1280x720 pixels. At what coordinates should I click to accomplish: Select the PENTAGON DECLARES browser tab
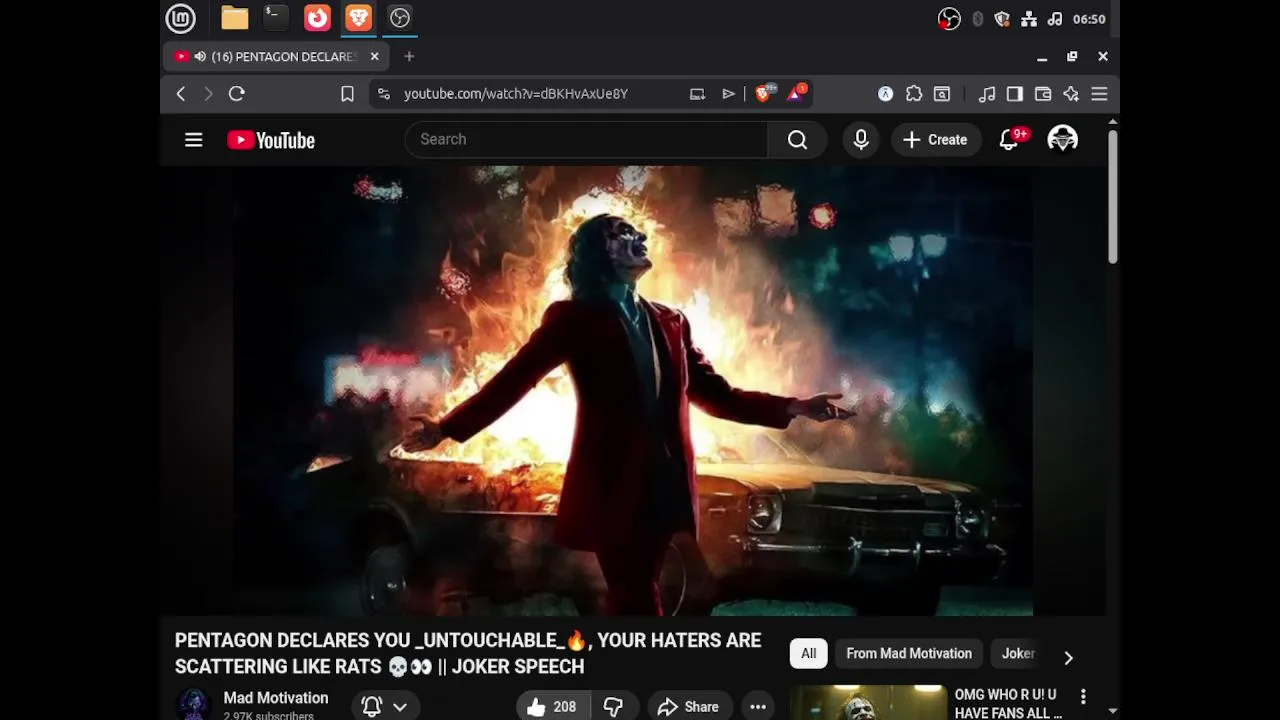tap(276, 57)
